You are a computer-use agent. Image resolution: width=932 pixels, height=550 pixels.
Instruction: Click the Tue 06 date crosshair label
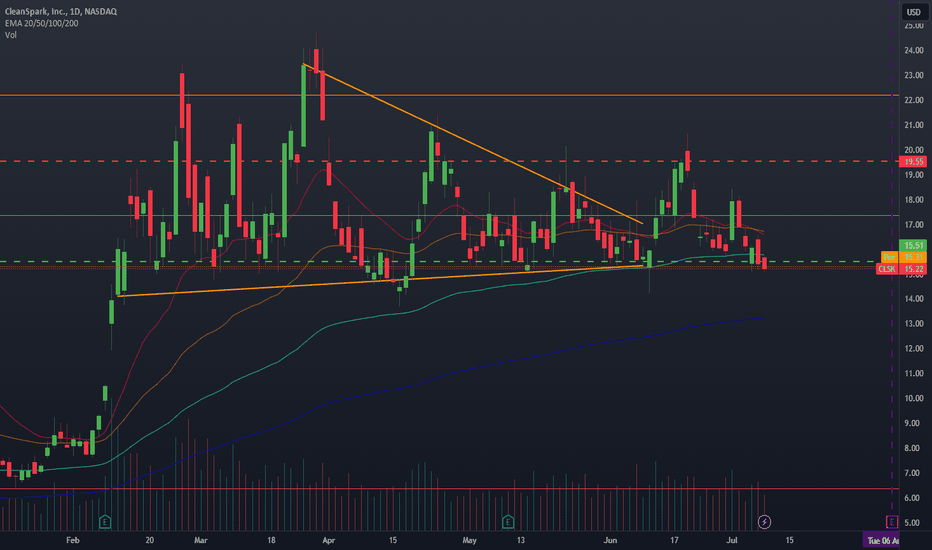(x=881, y=540)
